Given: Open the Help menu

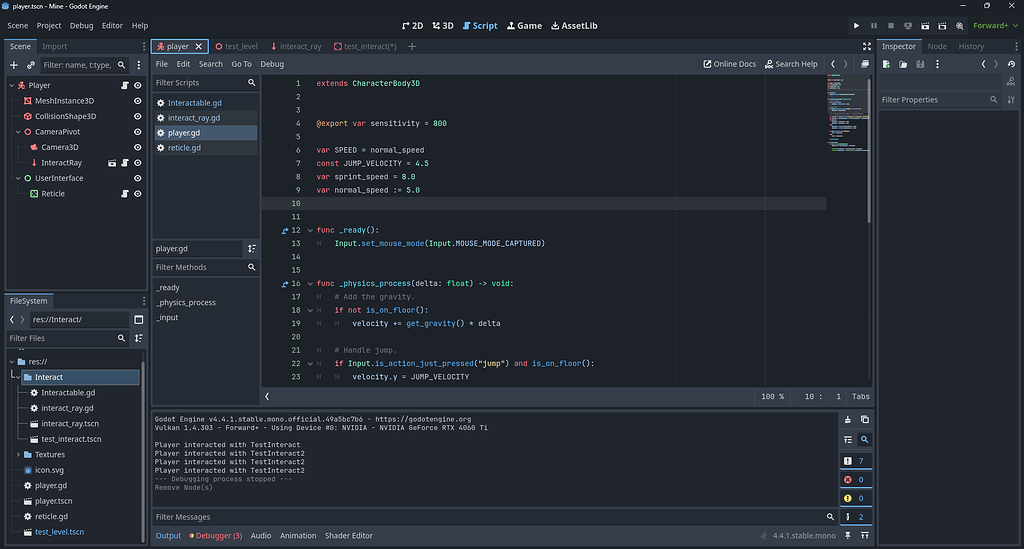Looking at the screenshot, I should tap(140, 25).
